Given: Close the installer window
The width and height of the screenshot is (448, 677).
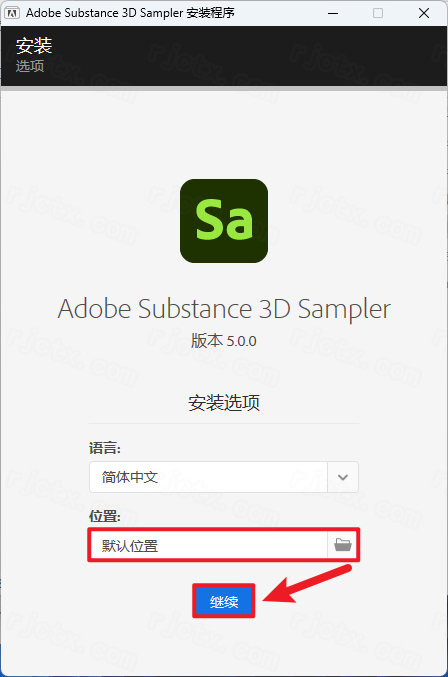Looking at the screenshot, I should click(424, 13).
